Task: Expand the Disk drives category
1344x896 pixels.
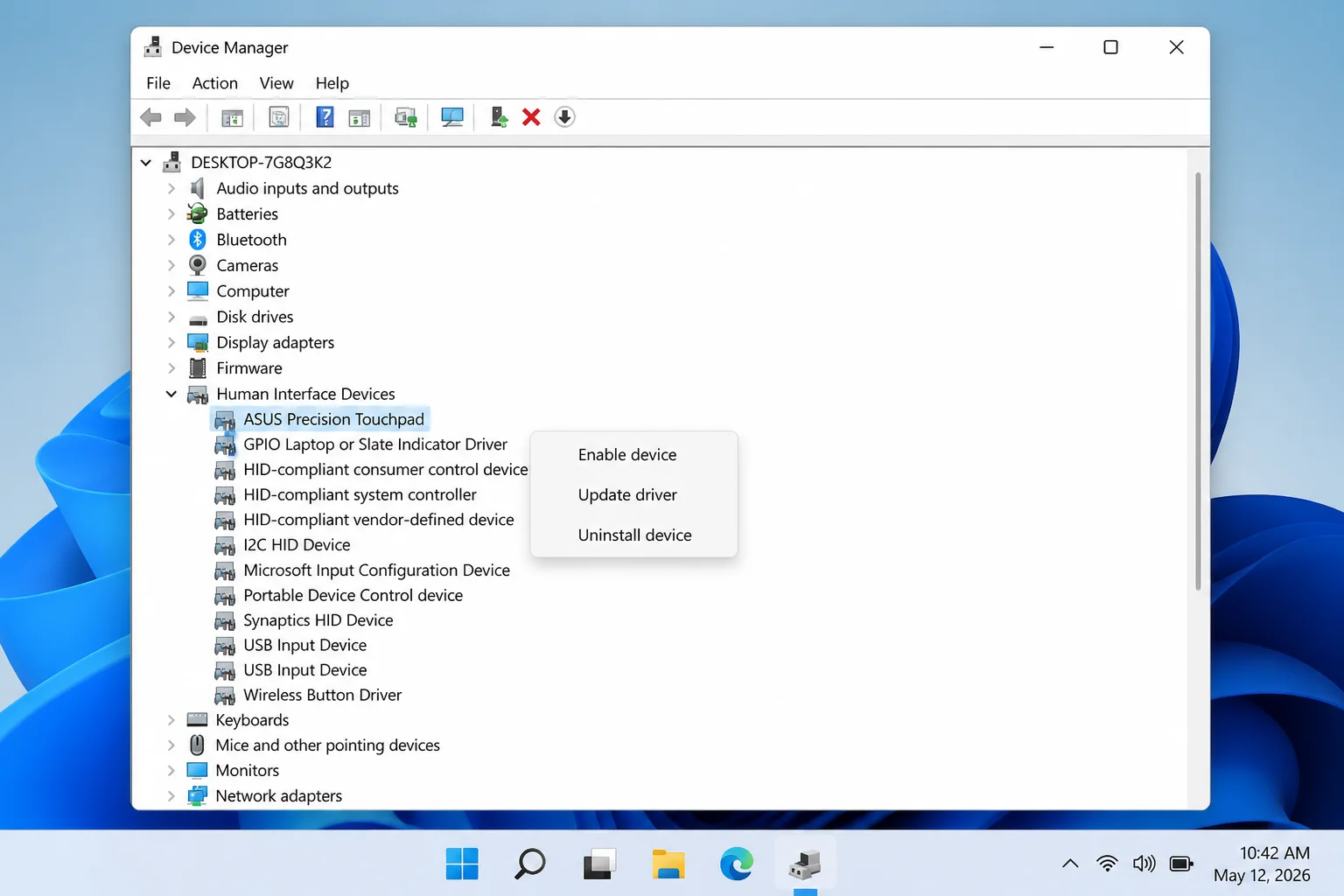Action: point(171,317)
